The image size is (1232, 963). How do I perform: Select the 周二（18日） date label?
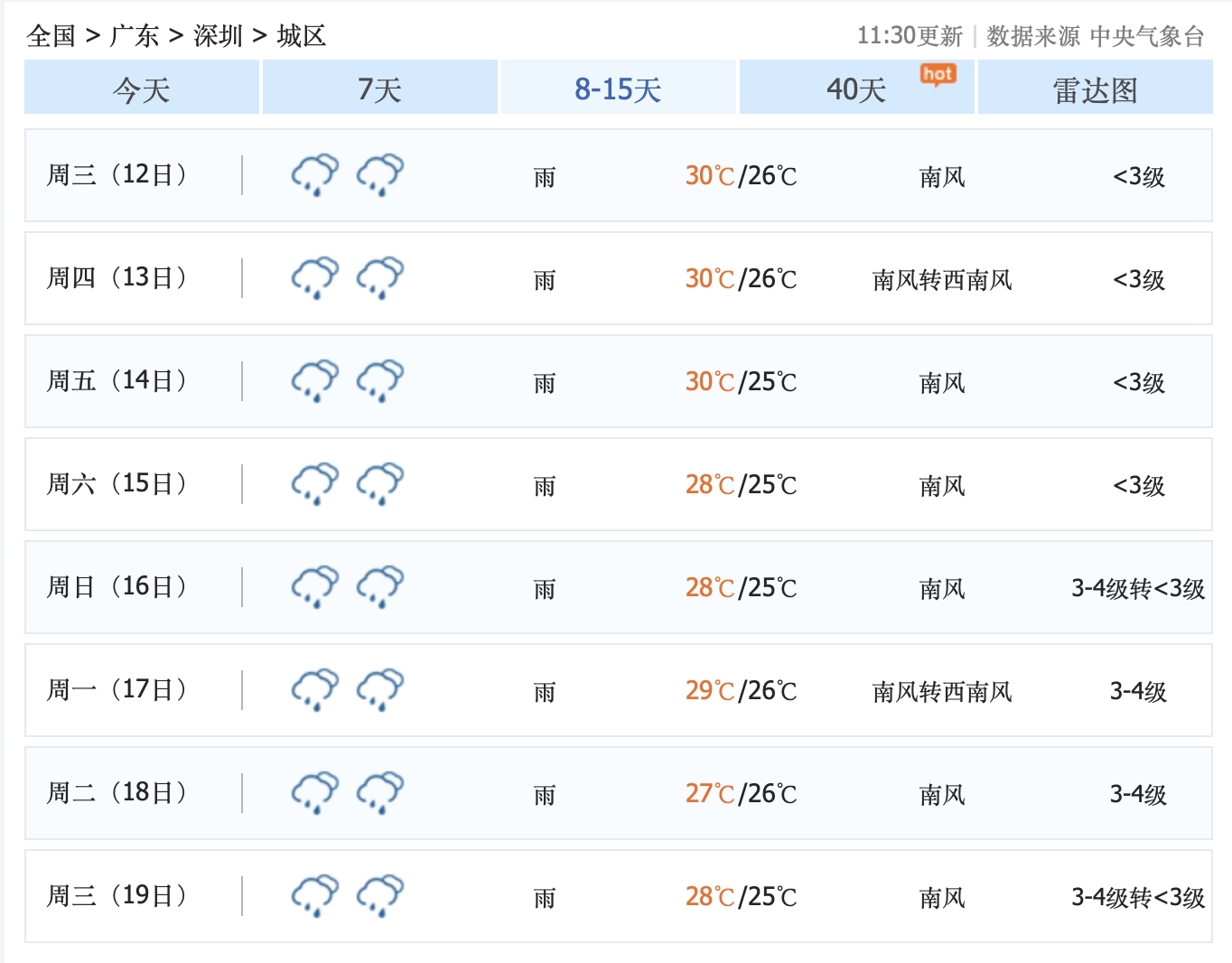pyautogui.click(x=117, y=792)
